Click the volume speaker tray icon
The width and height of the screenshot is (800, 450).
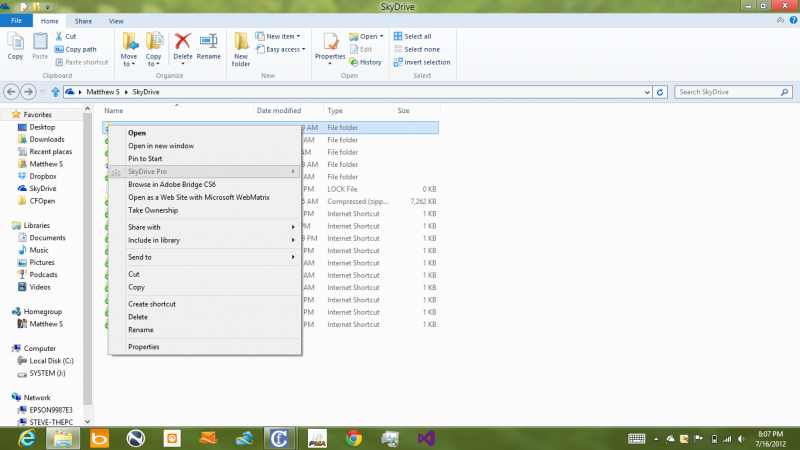click(741, 439)
